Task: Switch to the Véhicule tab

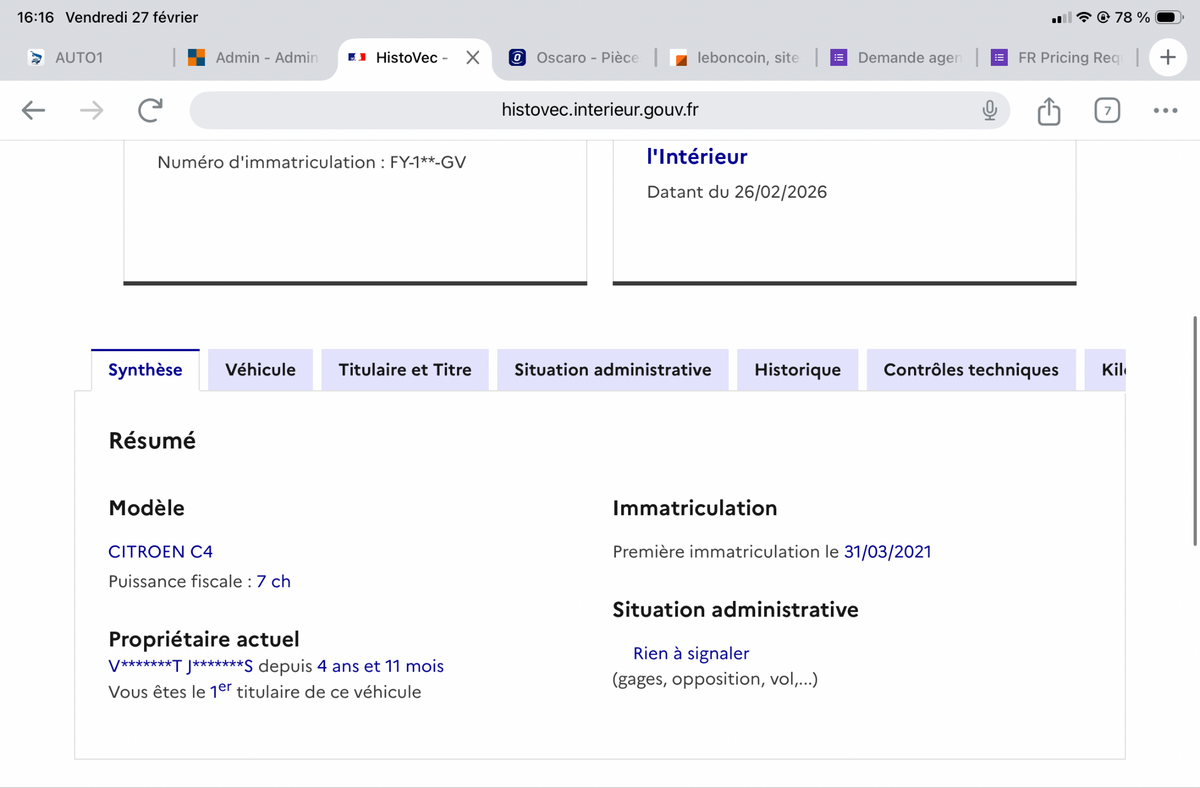Action: pos(260,369)
